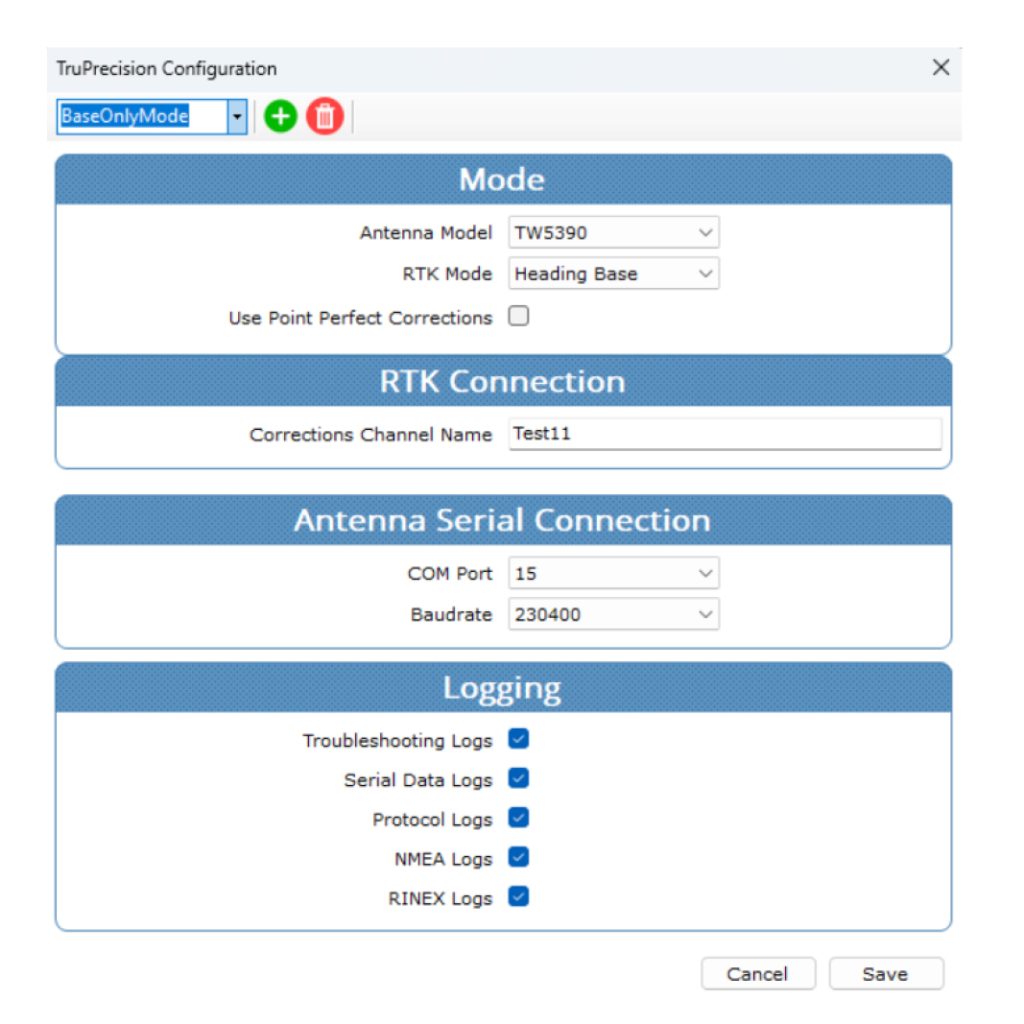The width and height of the screenshot is (1024, 1024).
Task: Select the BaseOnlyMode profile name text
Action: click(x=125, y=117)
